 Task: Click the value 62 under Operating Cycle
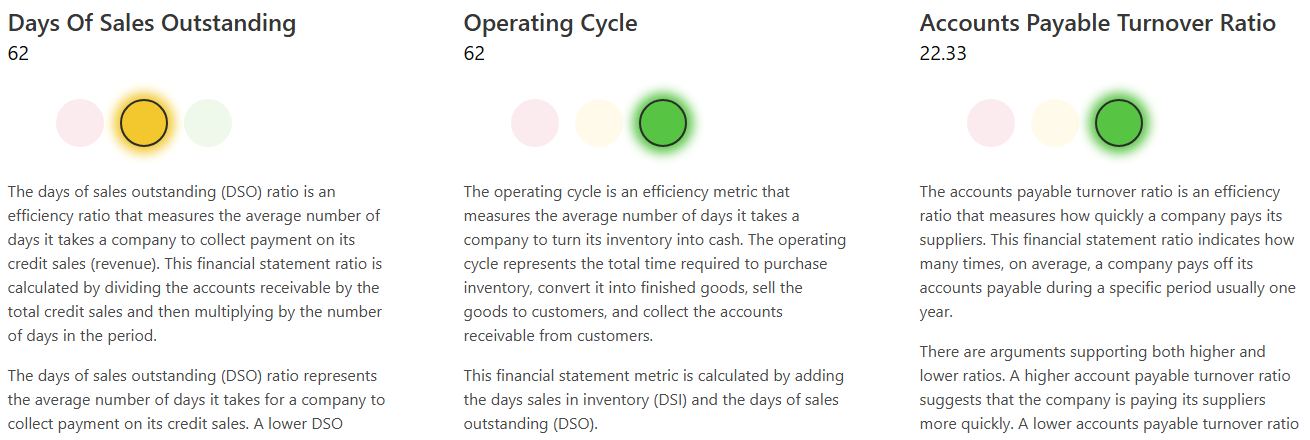pos(474,54)
